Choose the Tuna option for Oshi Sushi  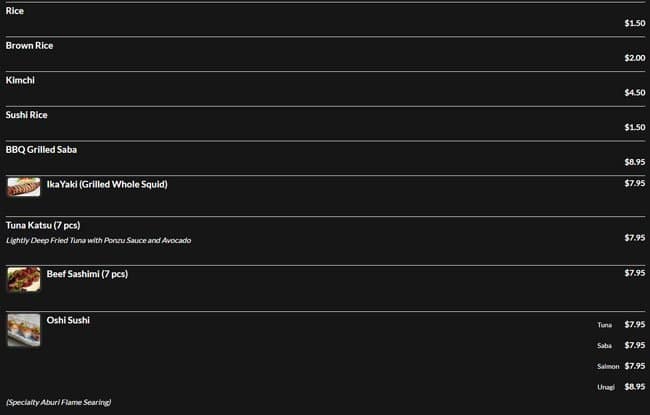point(605,325)
